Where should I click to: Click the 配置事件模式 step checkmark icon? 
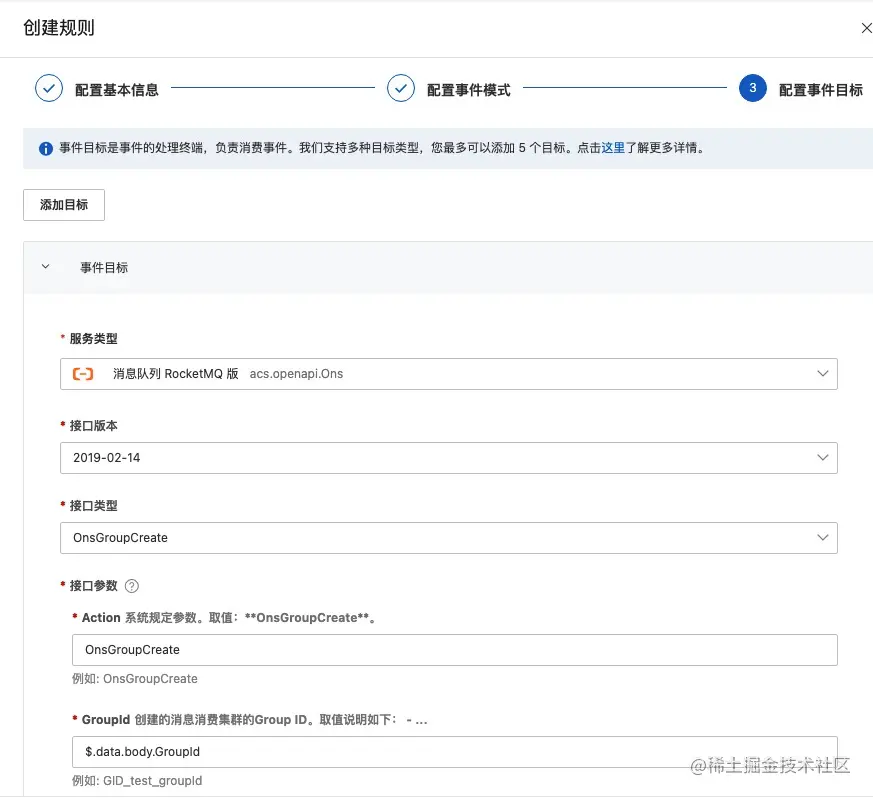(401, 88)
